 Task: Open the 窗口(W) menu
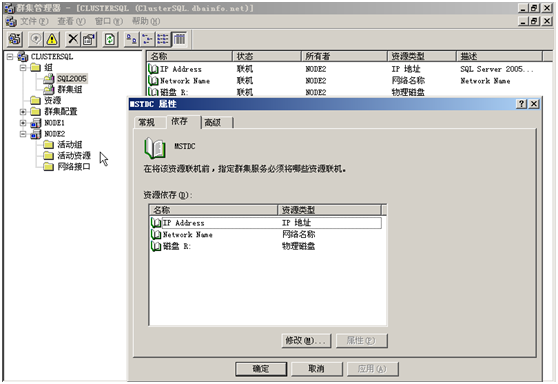pyautogui.click(x=109, y=21)
